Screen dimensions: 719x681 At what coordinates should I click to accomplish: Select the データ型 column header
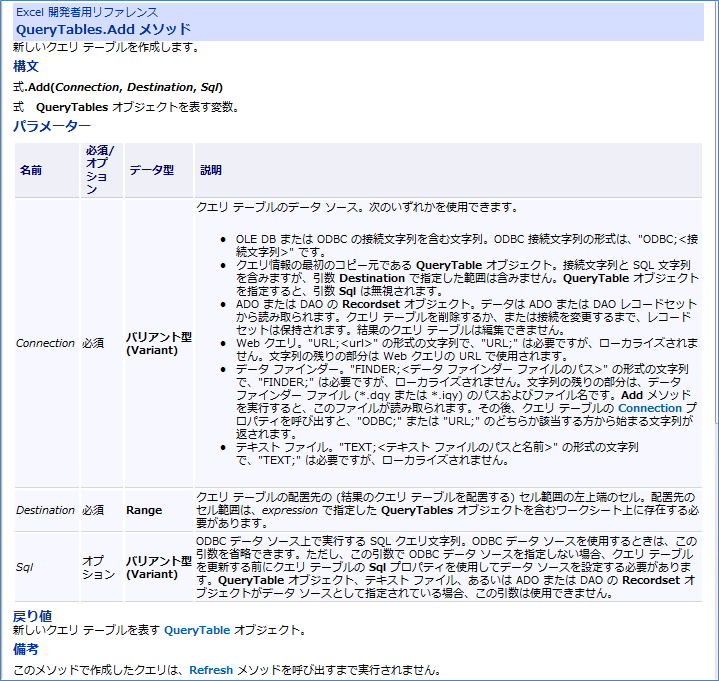(151, 170)
